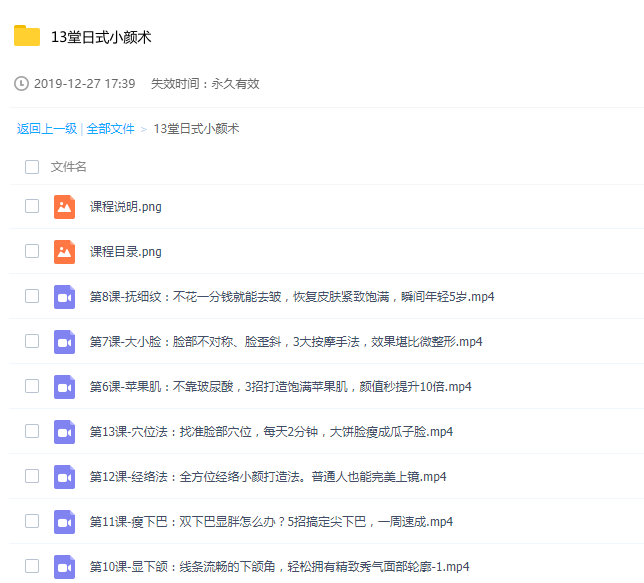Viewport: 644px width, 583px height.
Task: Click the video icon for 第13课-穴位法
Action: pyautogui.click(x=64, y=432)
